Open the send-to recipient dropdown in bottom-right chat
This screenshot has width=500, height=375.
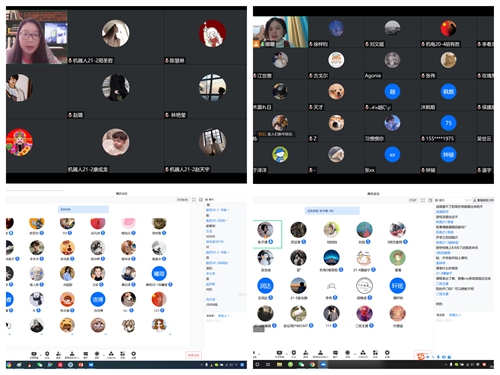point(456,315)
